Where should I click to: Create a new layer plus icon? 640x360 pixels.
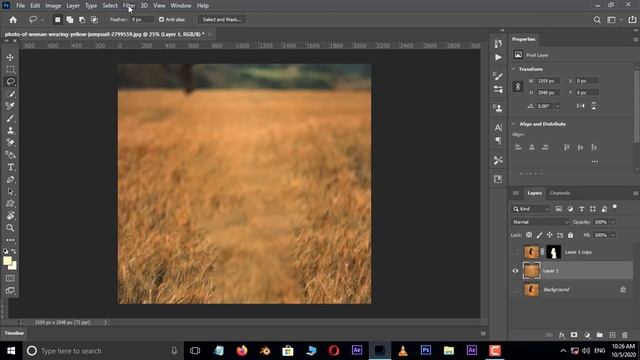tap(612, 335)
